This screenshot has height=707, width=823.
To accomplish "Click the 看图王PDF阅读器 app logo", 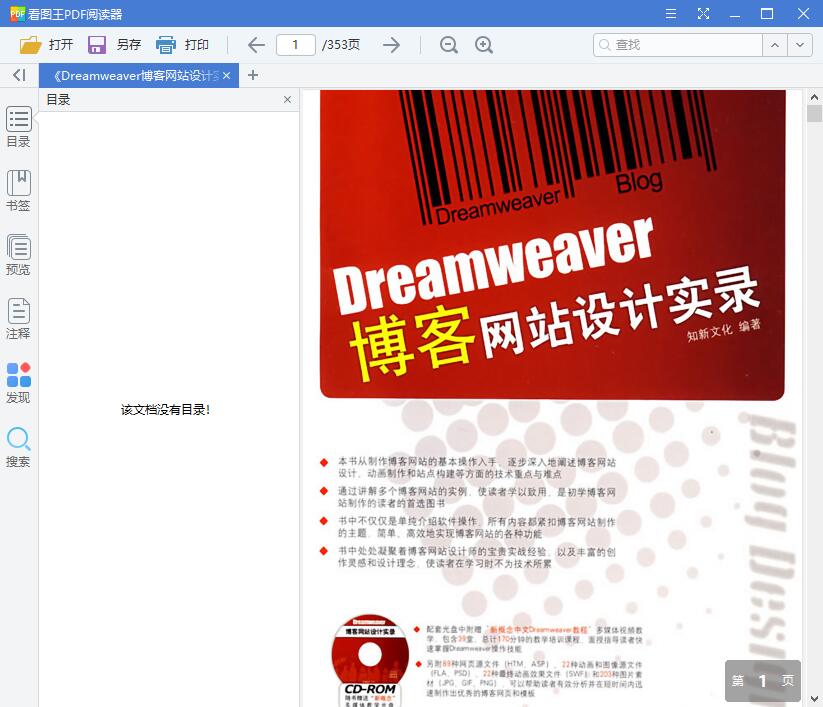I will click(17, 14).
